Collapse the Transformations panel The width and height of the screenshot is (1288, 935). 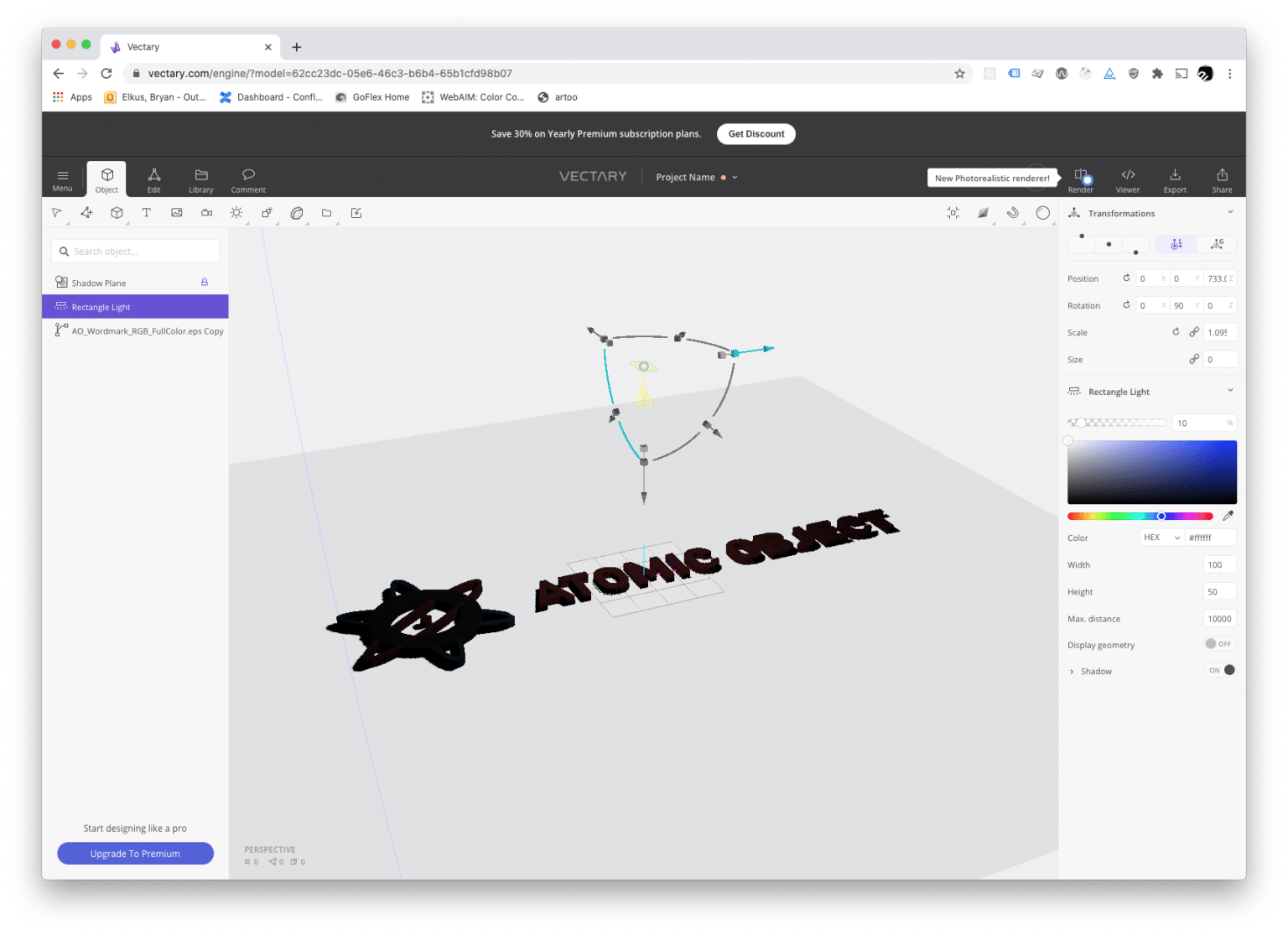[x=1230, y=212]
